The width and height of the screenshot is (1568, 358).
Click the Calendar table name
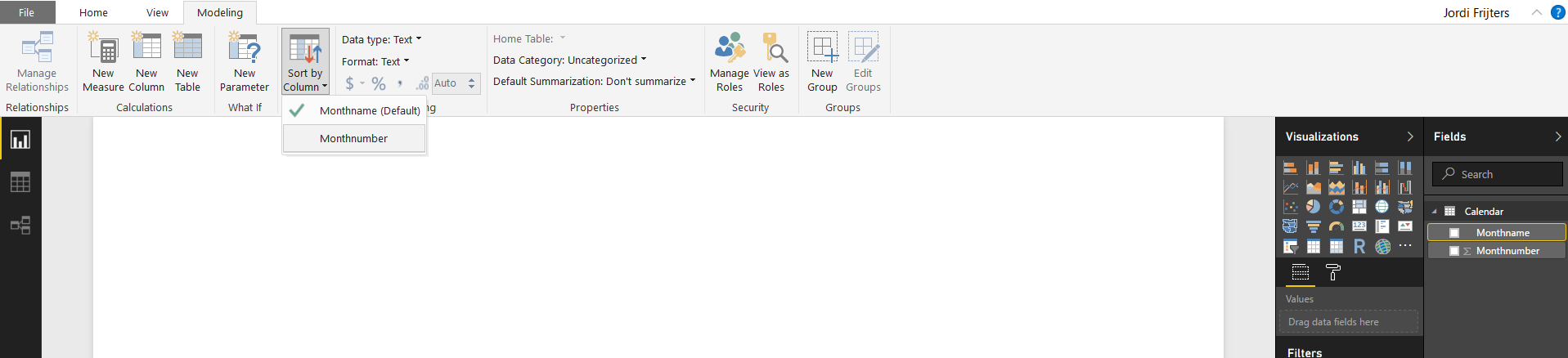pos(1484,212)
